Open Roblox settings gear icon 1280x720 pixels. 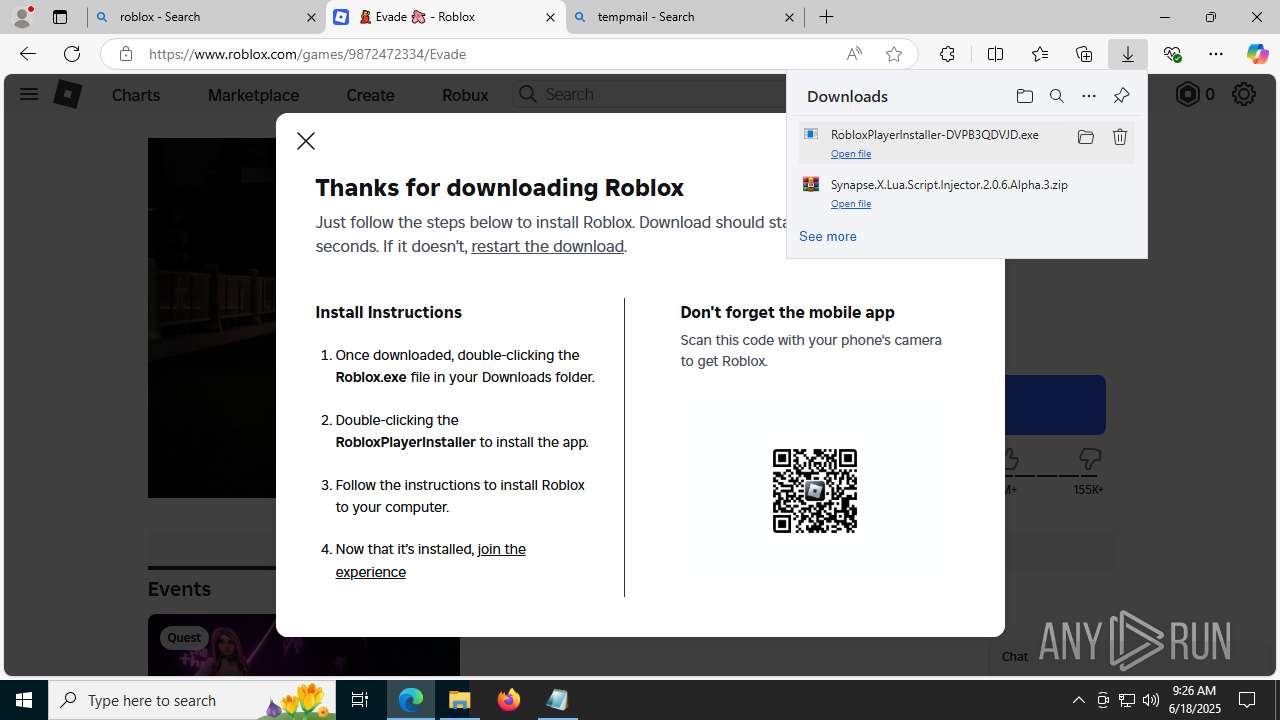pos(1244,94)
